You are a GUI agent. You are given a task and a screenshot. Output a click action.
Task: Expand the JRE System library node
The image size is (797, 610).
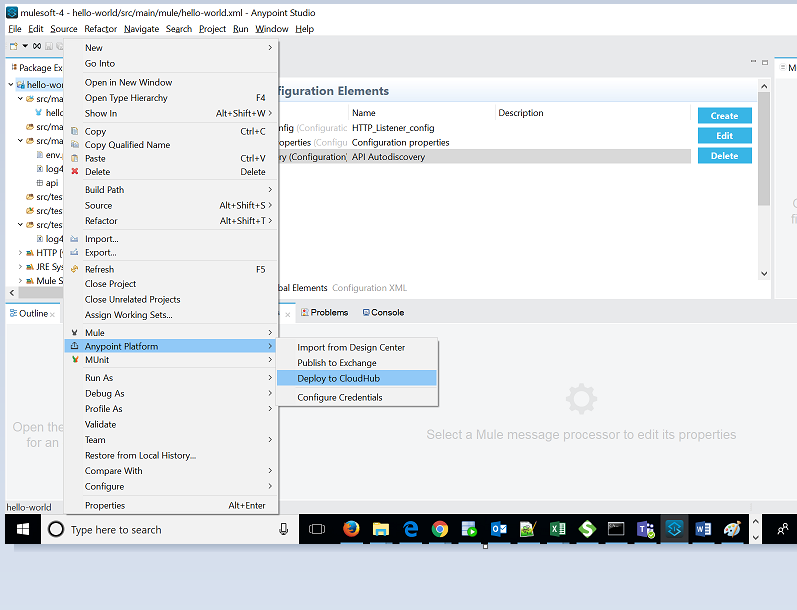click(20, 266)
